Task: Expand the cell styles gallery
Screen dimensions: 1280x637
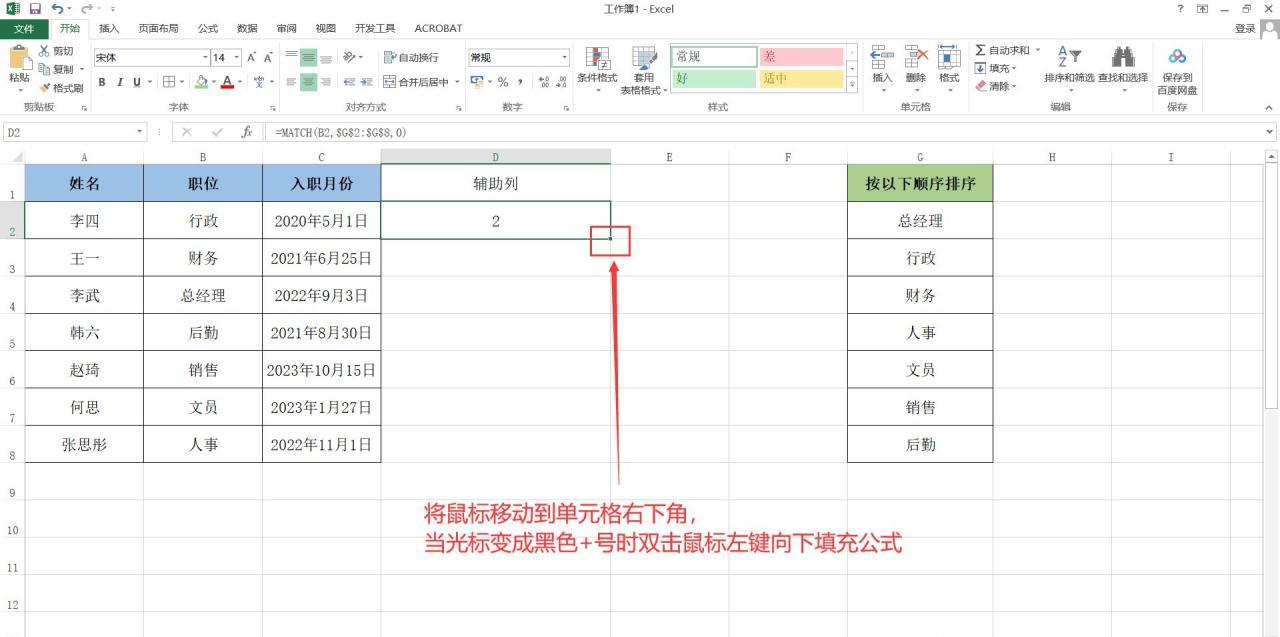Action: (x=853, y=83)
